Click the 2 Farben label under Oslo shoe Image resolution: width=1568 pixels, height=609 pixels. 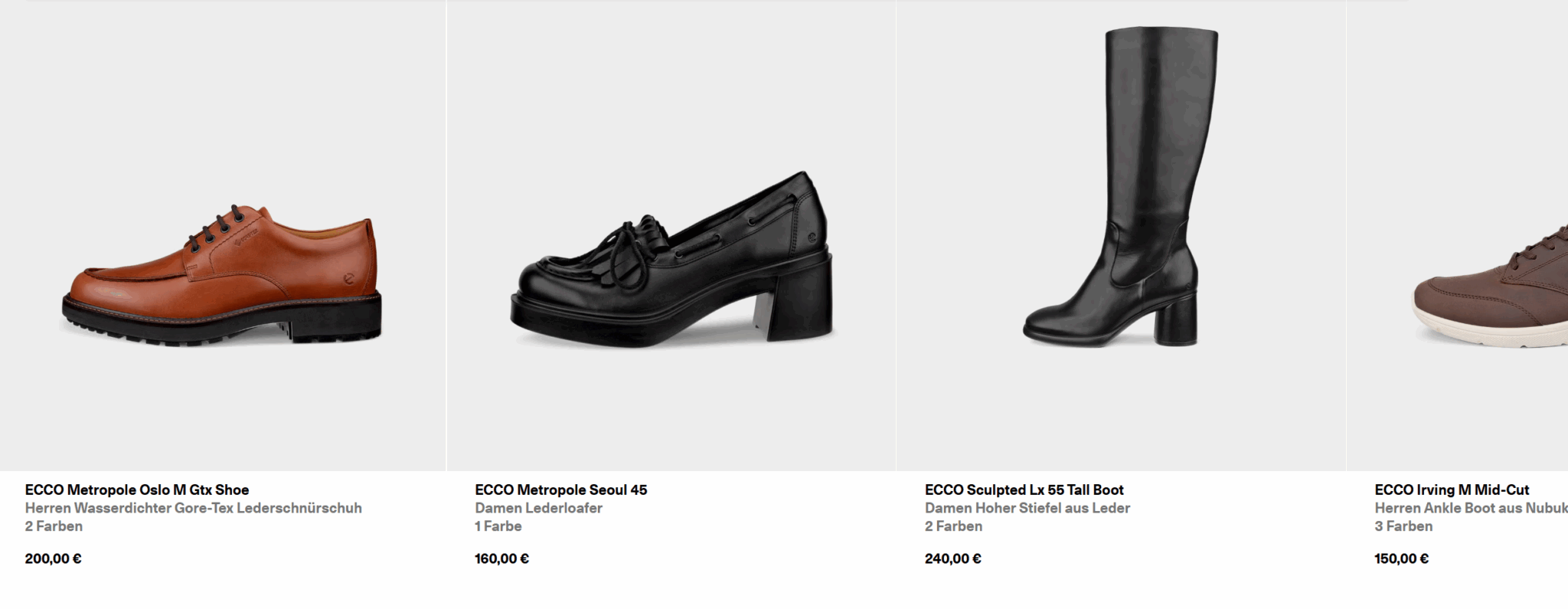pos(54,526)
